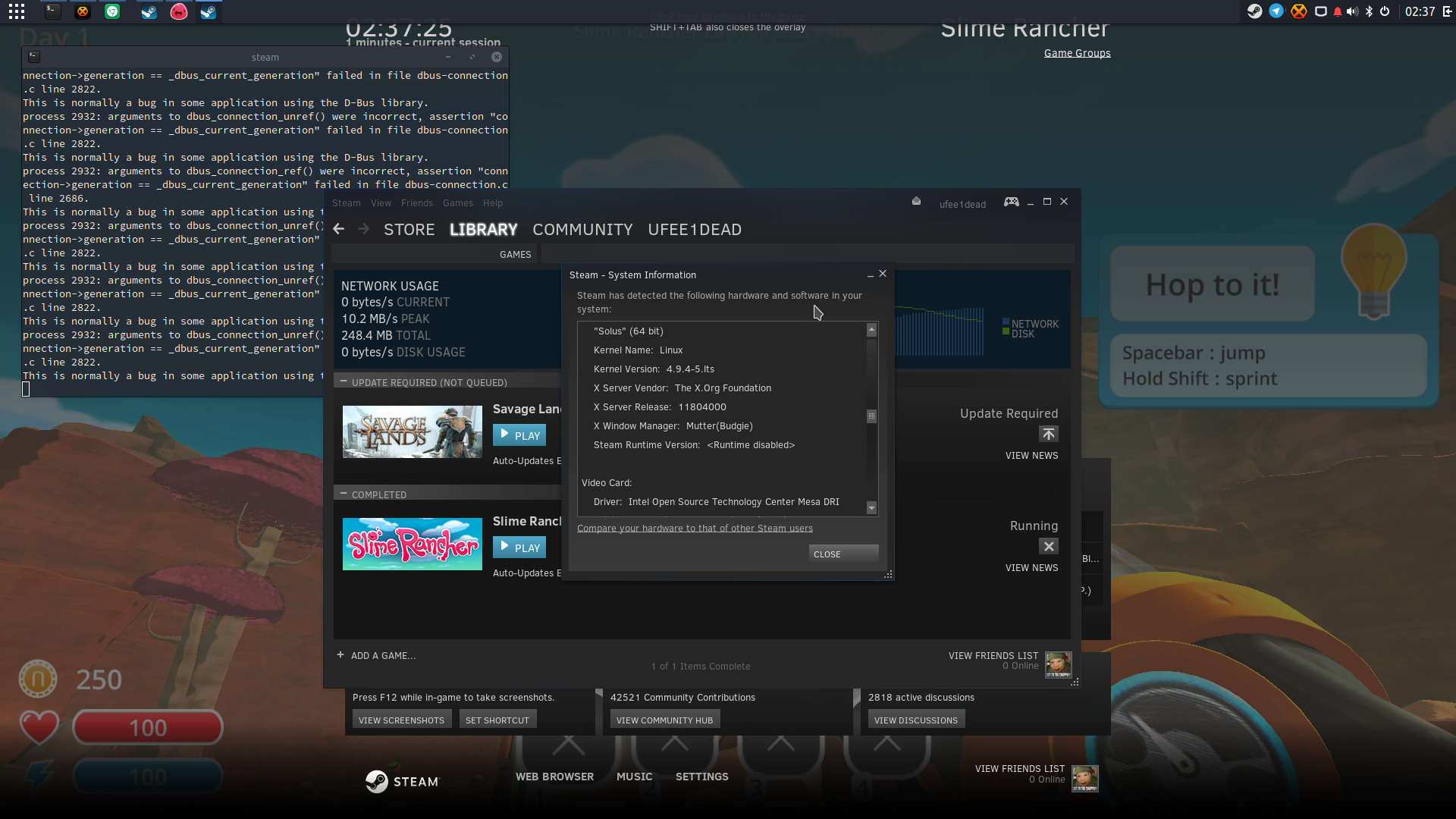1456x819 pixels.
Task: Open the GAMES library sub-menu
Action: pos(516,255)
